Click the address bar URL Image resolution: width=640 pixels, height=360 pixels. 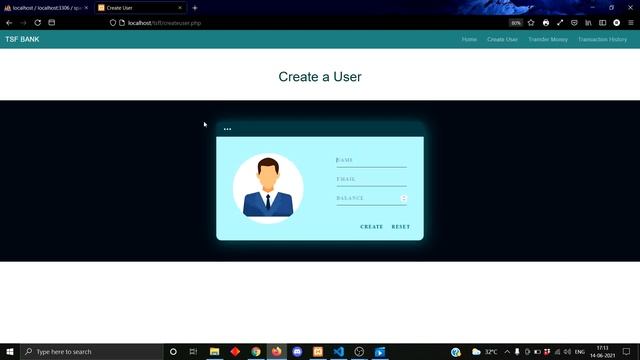(164, 23)
